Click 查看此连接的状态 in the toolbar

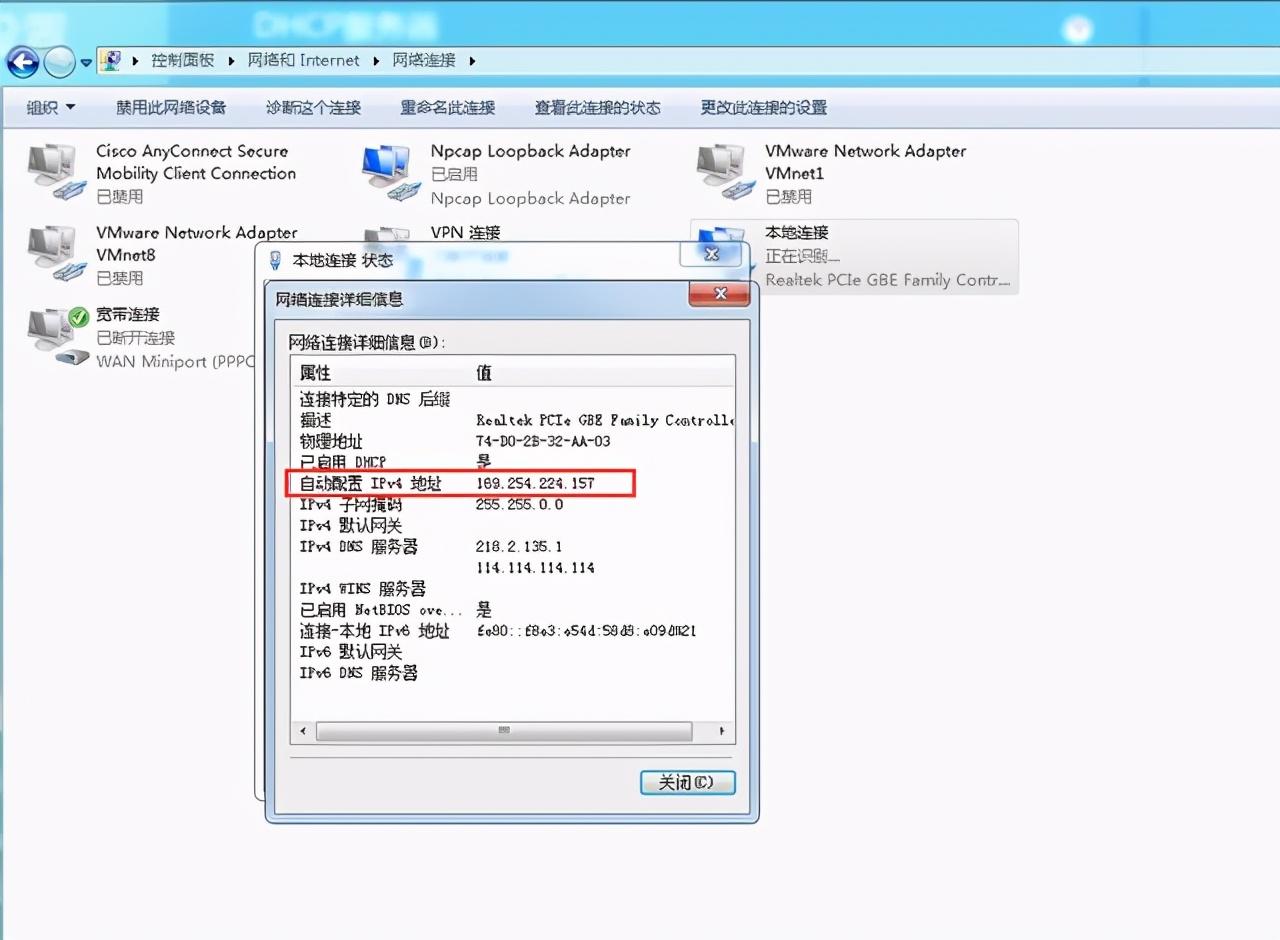point(597,108)
